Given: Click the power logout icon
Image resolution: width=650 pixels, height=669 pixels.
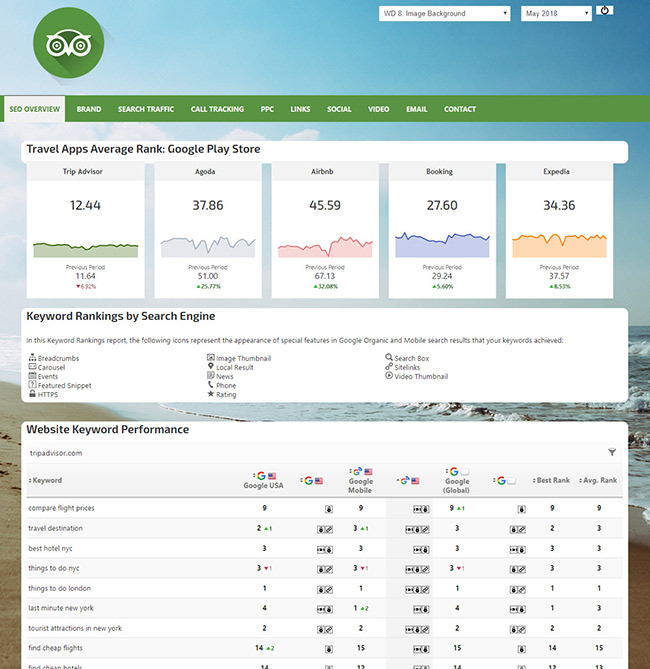Looking at the screenshot, I should (x=604, y=10).
